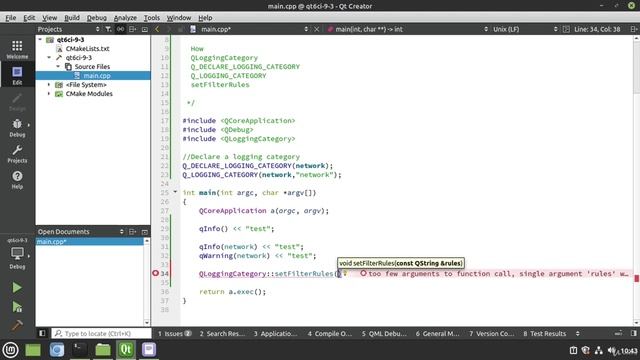The width and height of the screenshot is (640, 360).
Task: Open the Compile Output pane
Action: pyautogui.click(x=329, y=333)
